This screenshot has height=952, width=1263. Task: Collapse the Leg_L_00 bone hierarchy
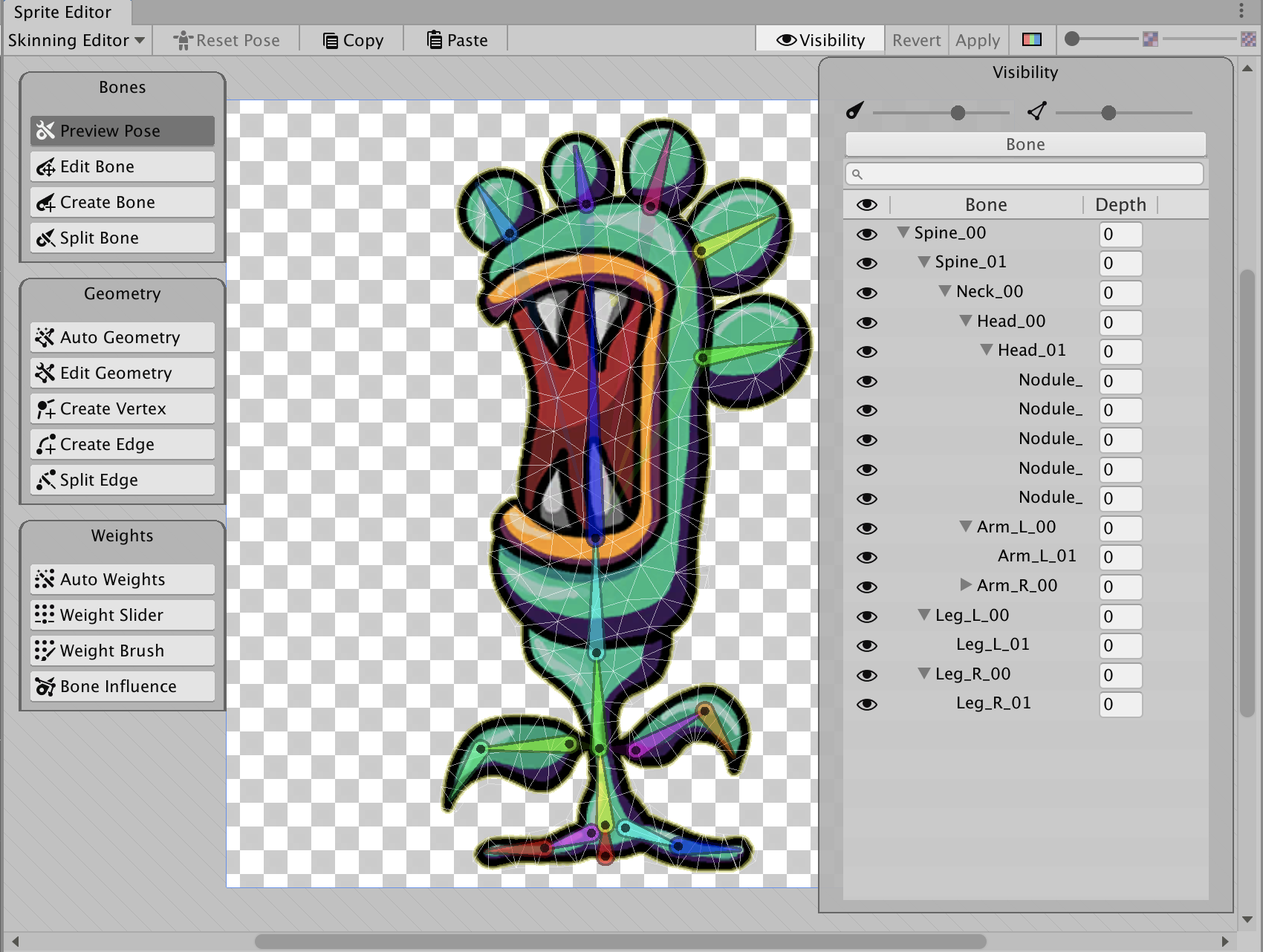[x=923, y=615]
